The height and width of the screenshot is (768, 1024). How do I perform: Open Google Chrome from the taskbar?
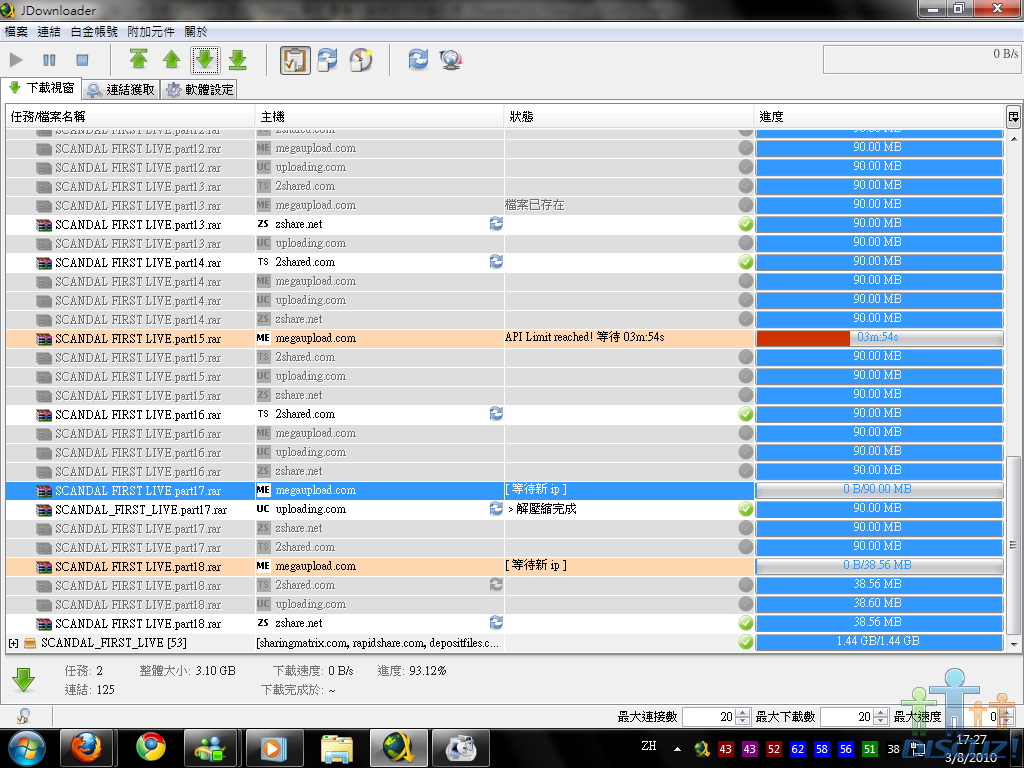[x=151, y=748]
